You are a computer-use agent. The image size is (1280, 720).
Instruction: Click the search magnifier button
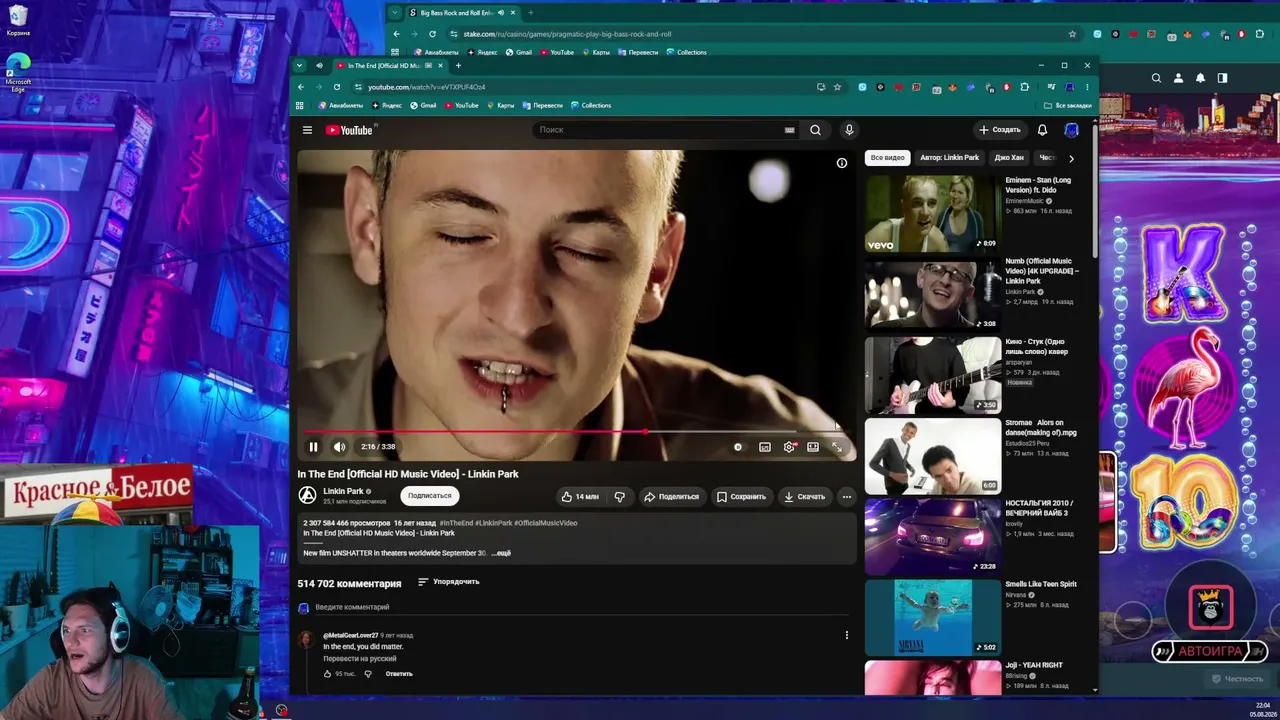(x=815, y=130)
